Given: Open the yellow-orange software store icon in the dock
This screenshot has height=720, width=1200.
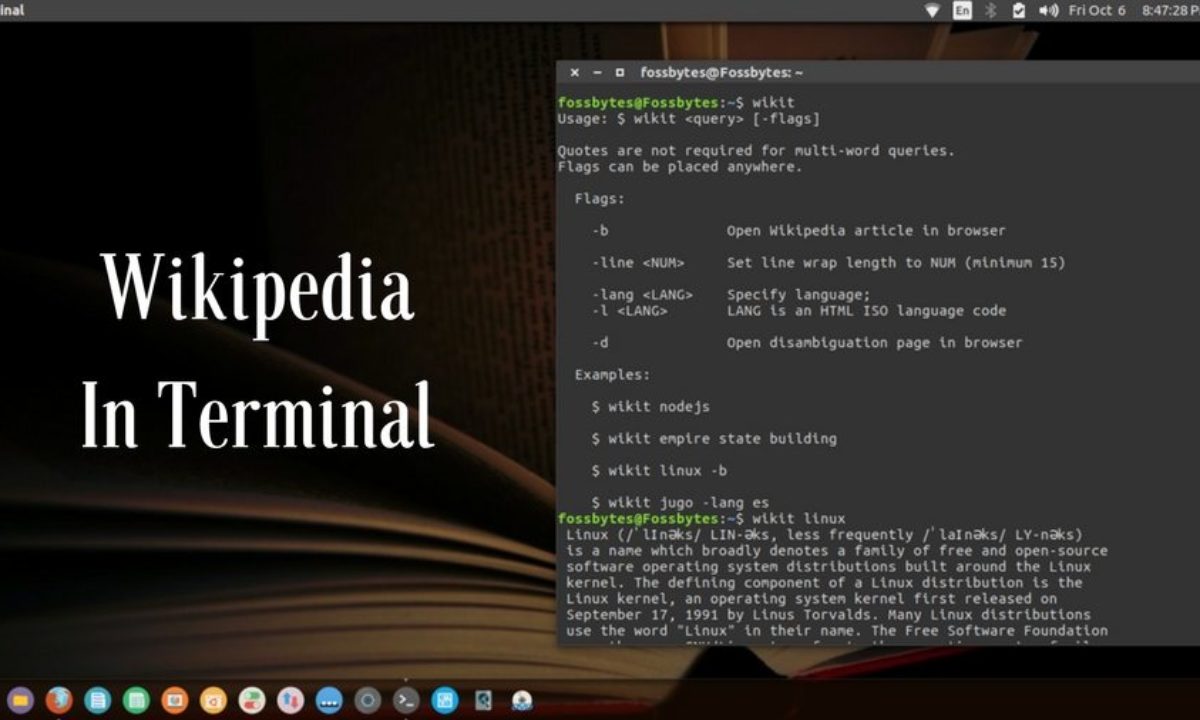Looking at the screenshot, I should (x=213, y=700).
